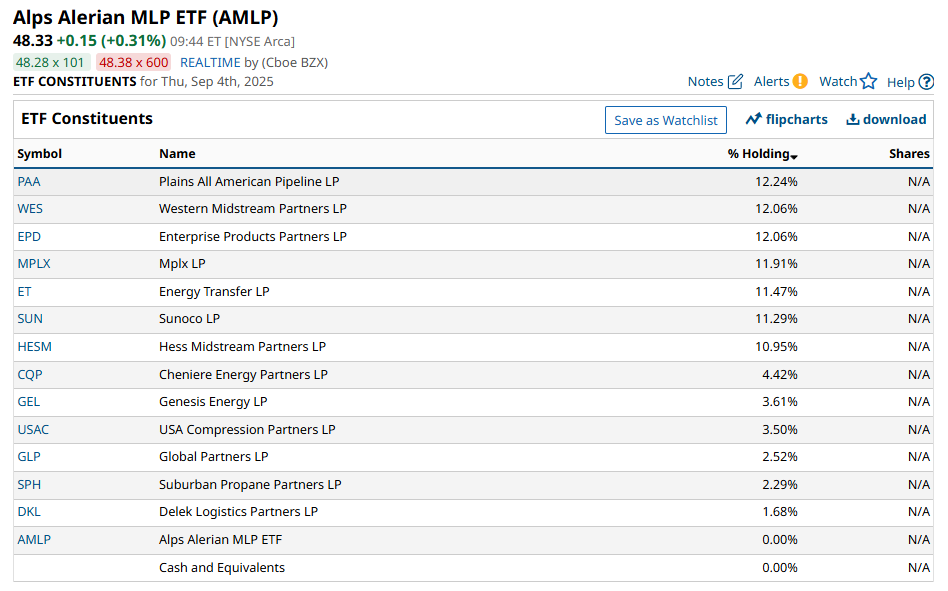Sort by the Symbol column header
Screen dimensions: 948x591
click(x=39, y=153)
